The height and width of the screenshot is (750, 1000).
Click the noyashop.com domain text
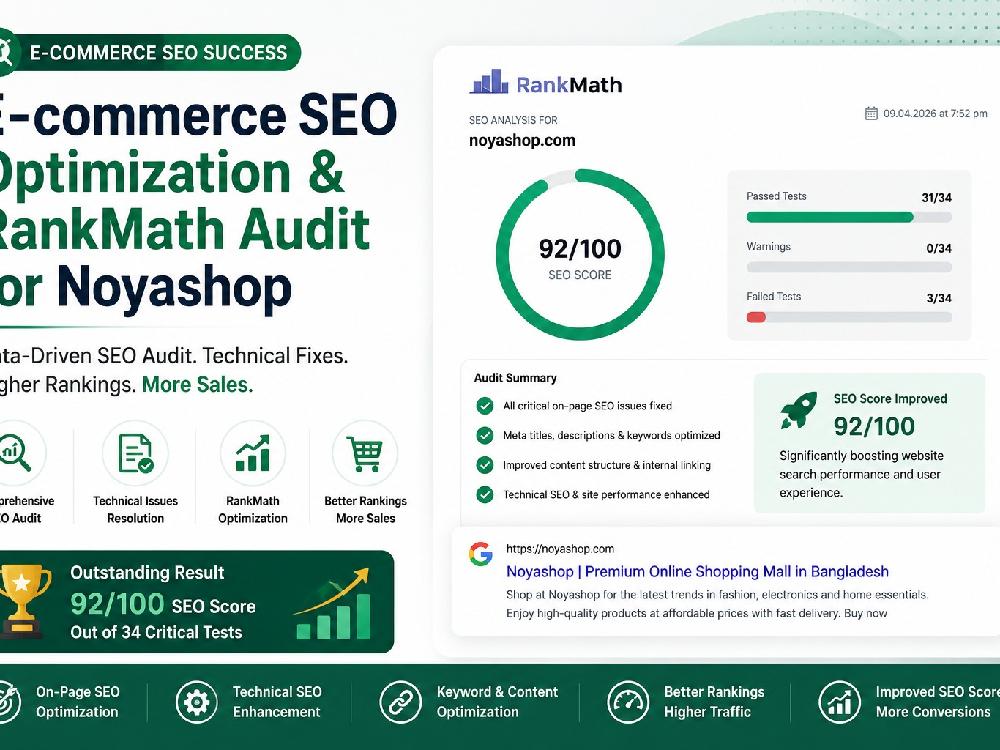click(x=522, y=140)
